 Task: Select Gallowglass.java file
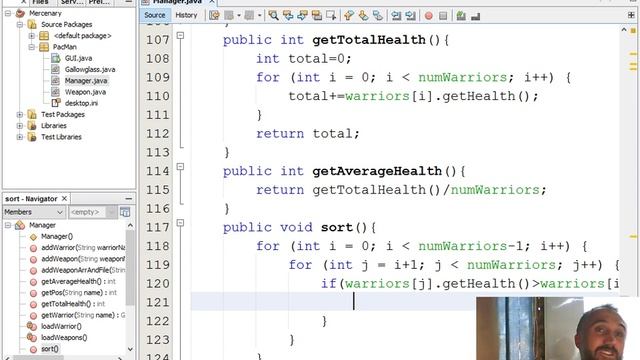(90, 69)
